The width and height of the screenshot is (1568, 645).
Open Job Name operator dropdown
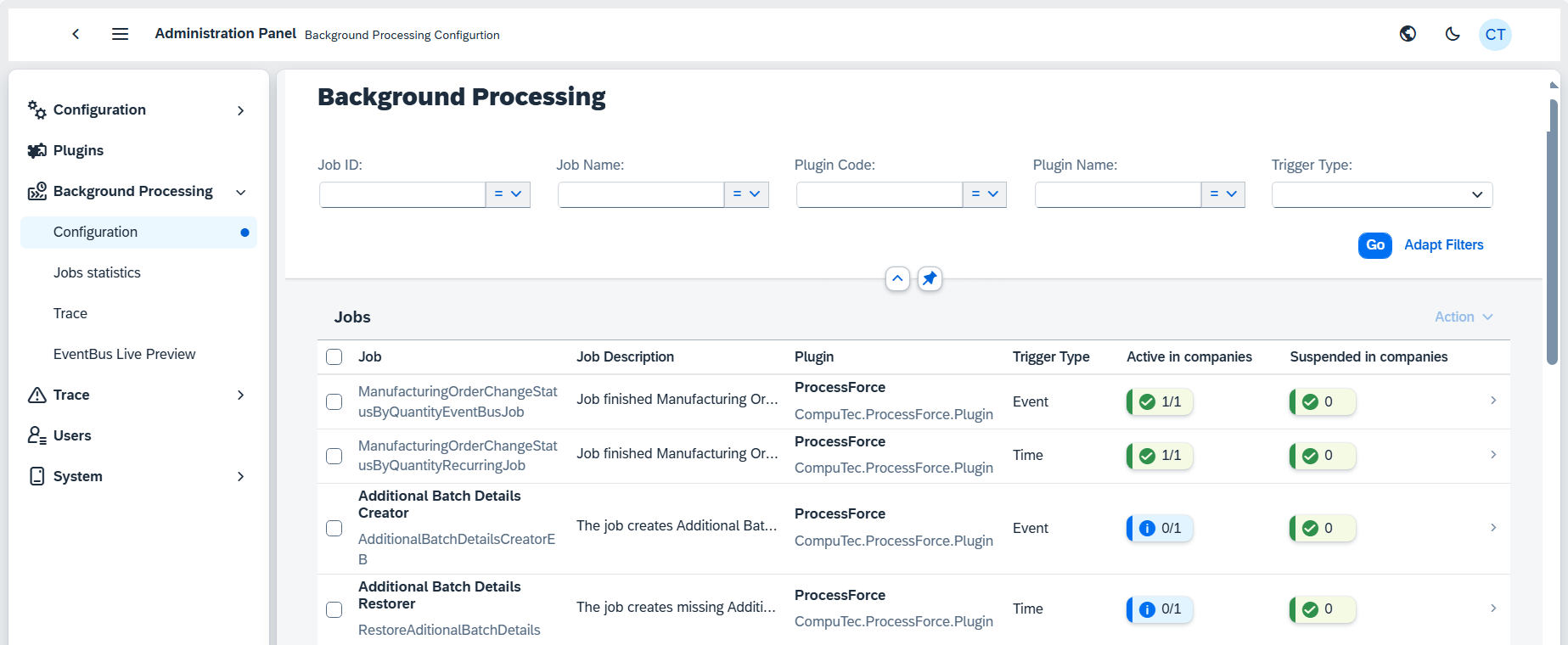(746, 194)
